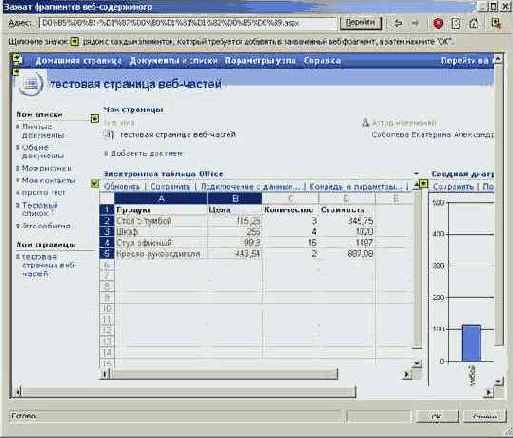Screen dimensions: 513x438
Task: Click the 'Перейти' button beside address field
Action: point(361,23)
